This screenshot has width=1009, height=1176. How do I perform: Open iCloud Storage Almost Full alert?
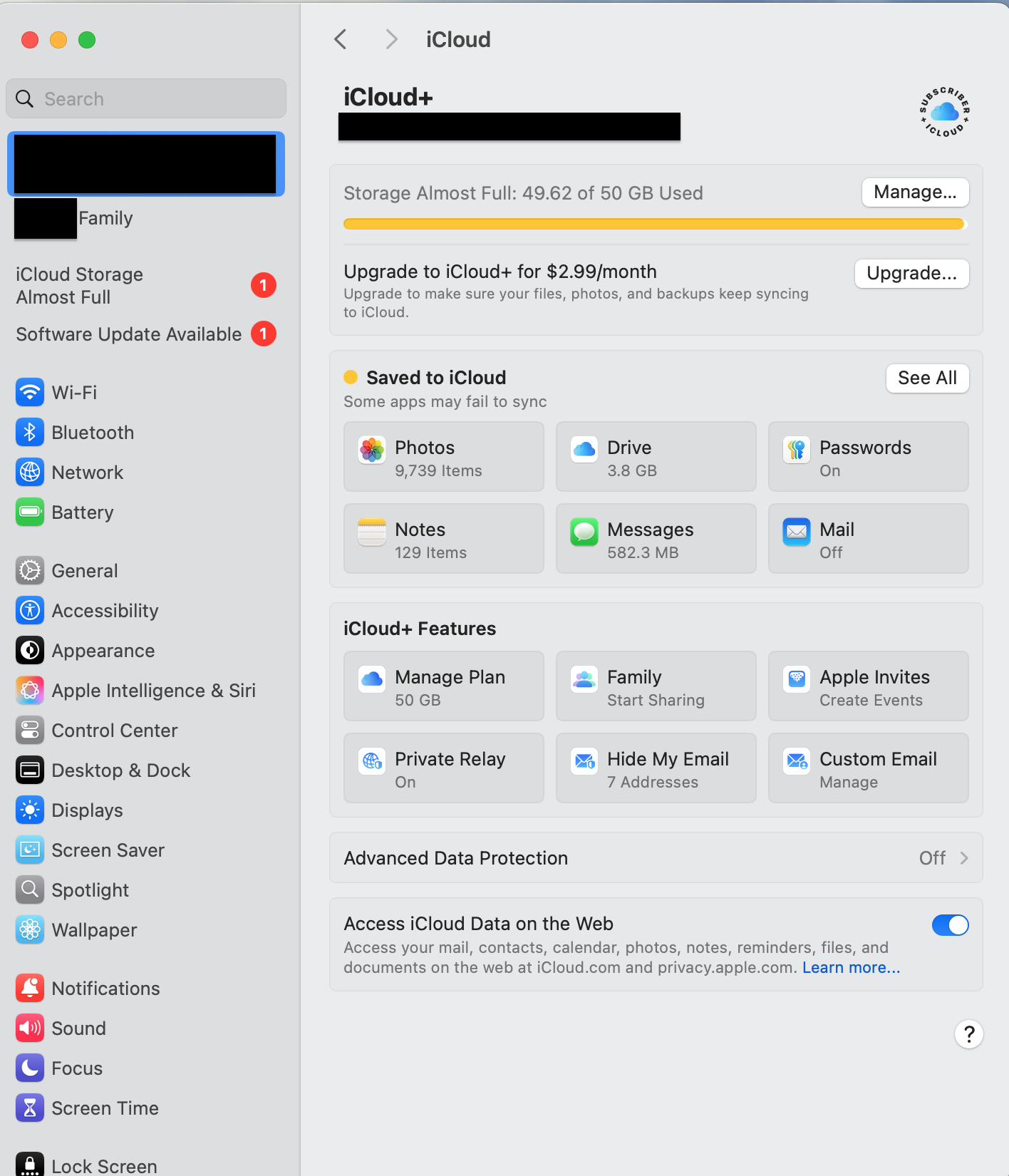[x=145, y=286]
